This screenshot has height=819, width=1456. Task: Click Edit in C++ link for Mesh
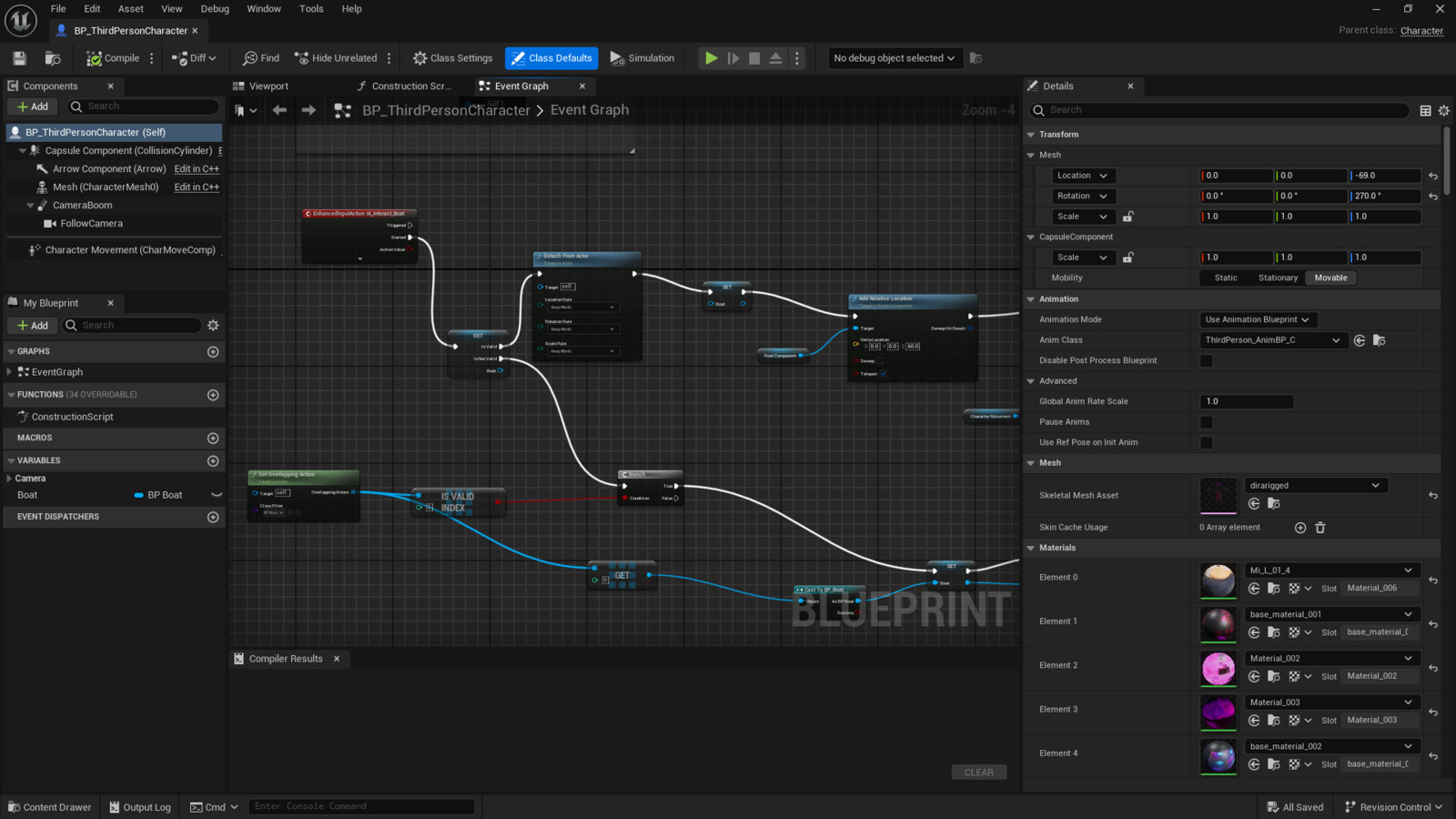coord(197,187)
